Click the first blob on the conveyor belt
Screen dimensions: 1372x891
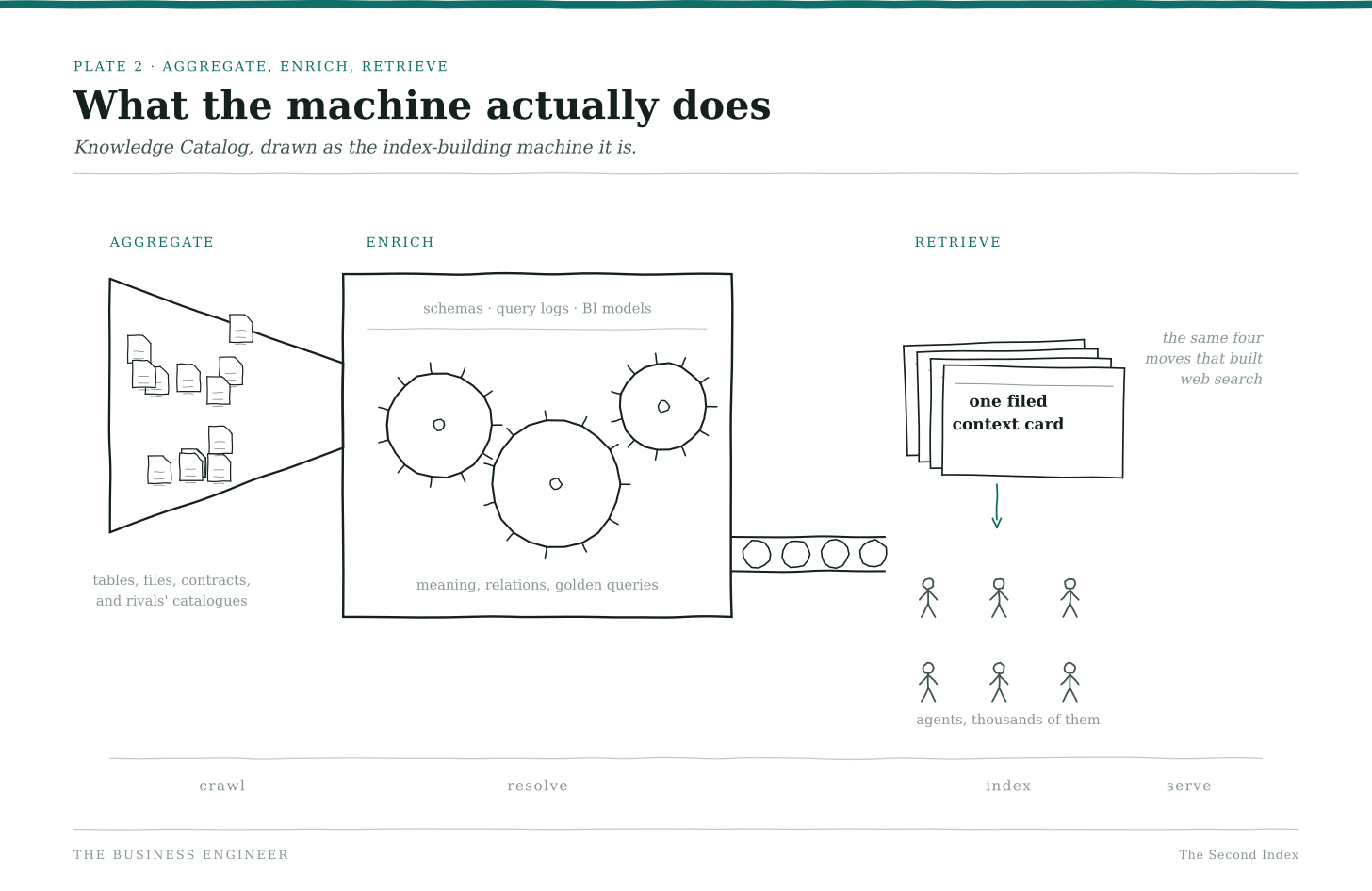[x=757, y=554]
